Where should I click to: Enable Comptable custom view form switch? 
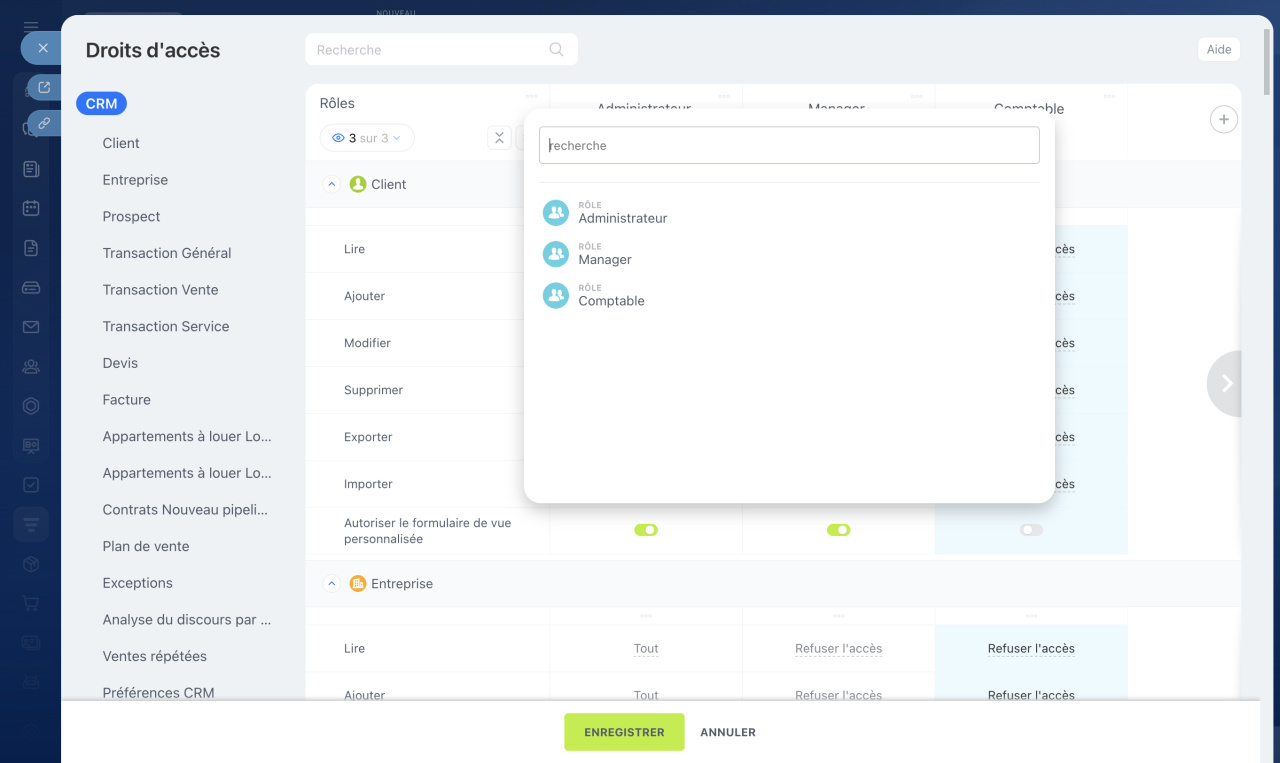click(1031, 530)
